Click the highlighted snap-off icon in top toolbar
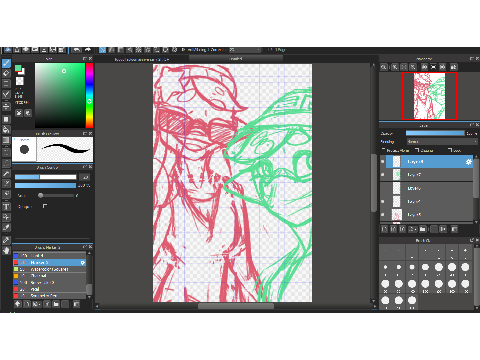Viewport: 480px width, 360px height. pyautogui.click(x=102, y=50)
